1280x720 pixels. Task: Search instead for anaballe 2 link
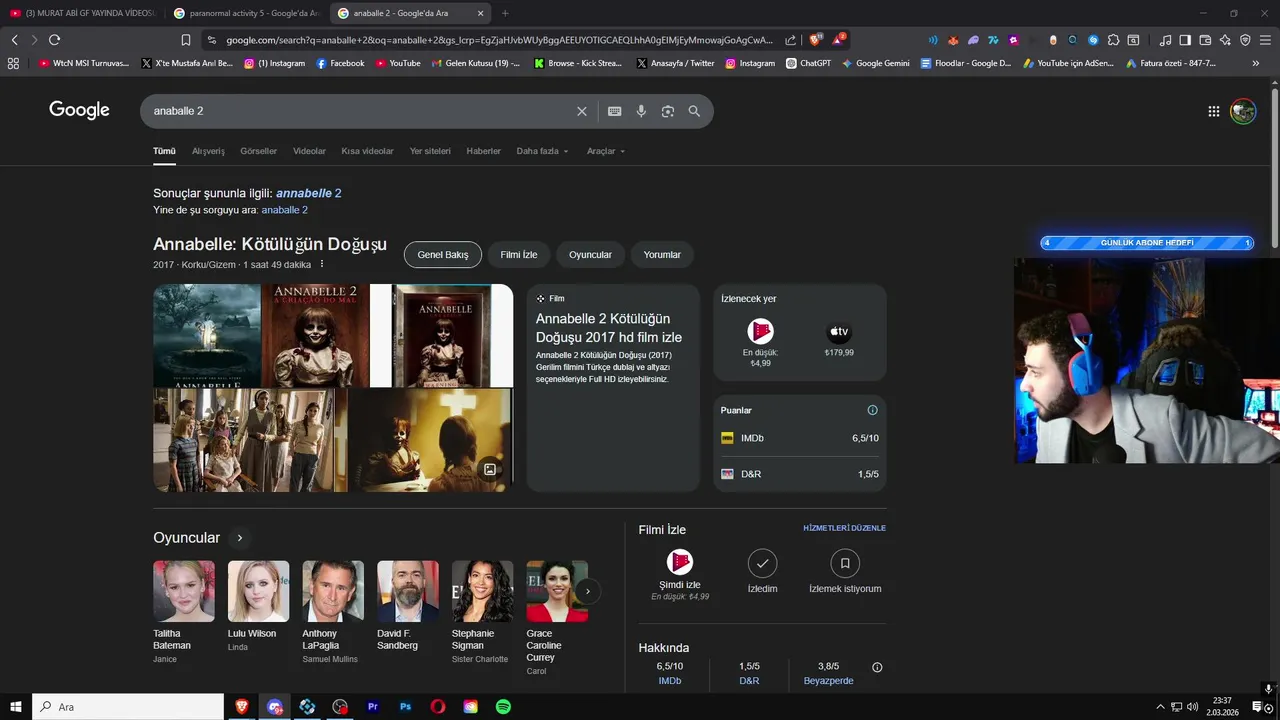pos(284,210)
